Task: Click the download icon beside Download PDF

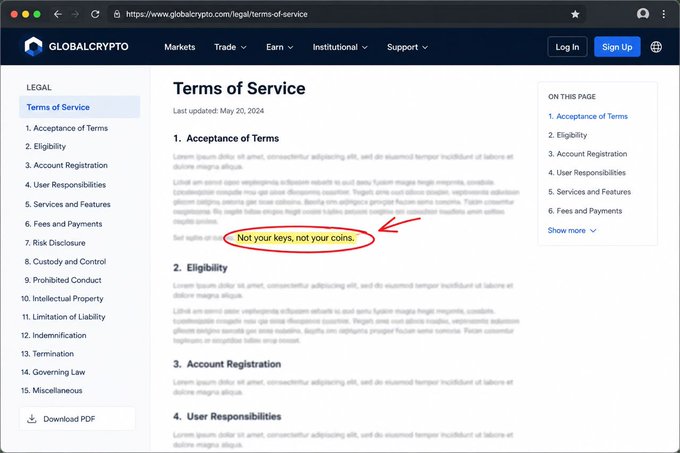Action: (32, 419)
